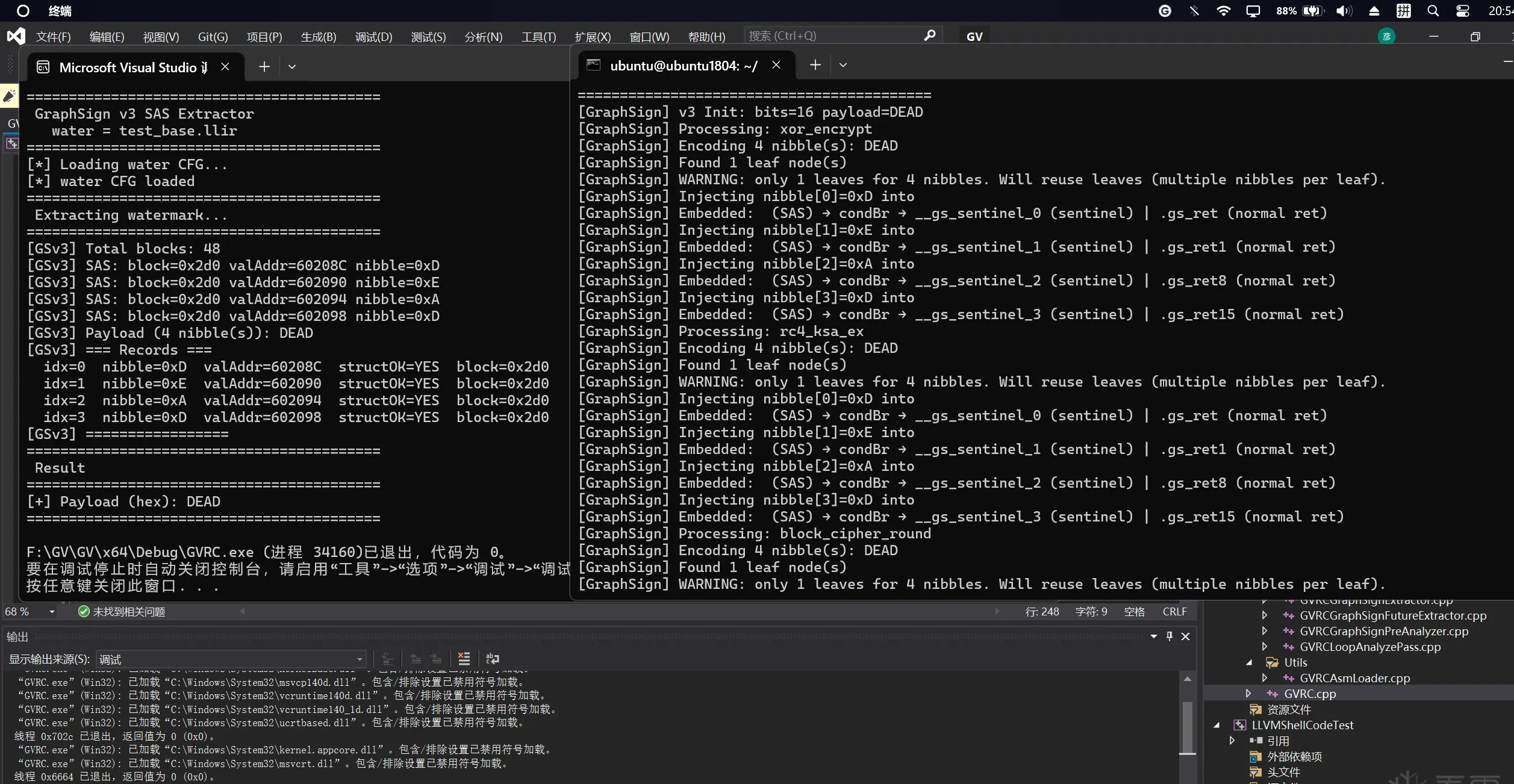Viewport: 1514px width, 784px height.
Task: Go to the next message in output
Action: 437,659
